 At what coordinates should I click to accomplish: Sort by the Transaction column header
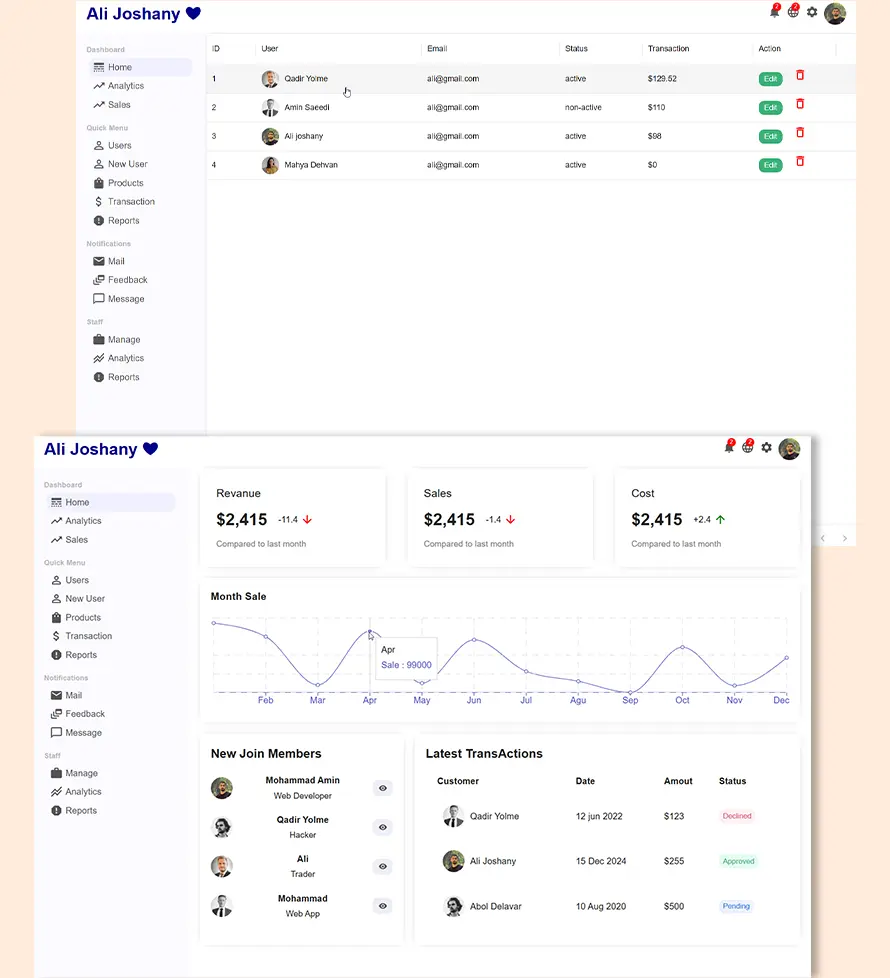point(668,49)
